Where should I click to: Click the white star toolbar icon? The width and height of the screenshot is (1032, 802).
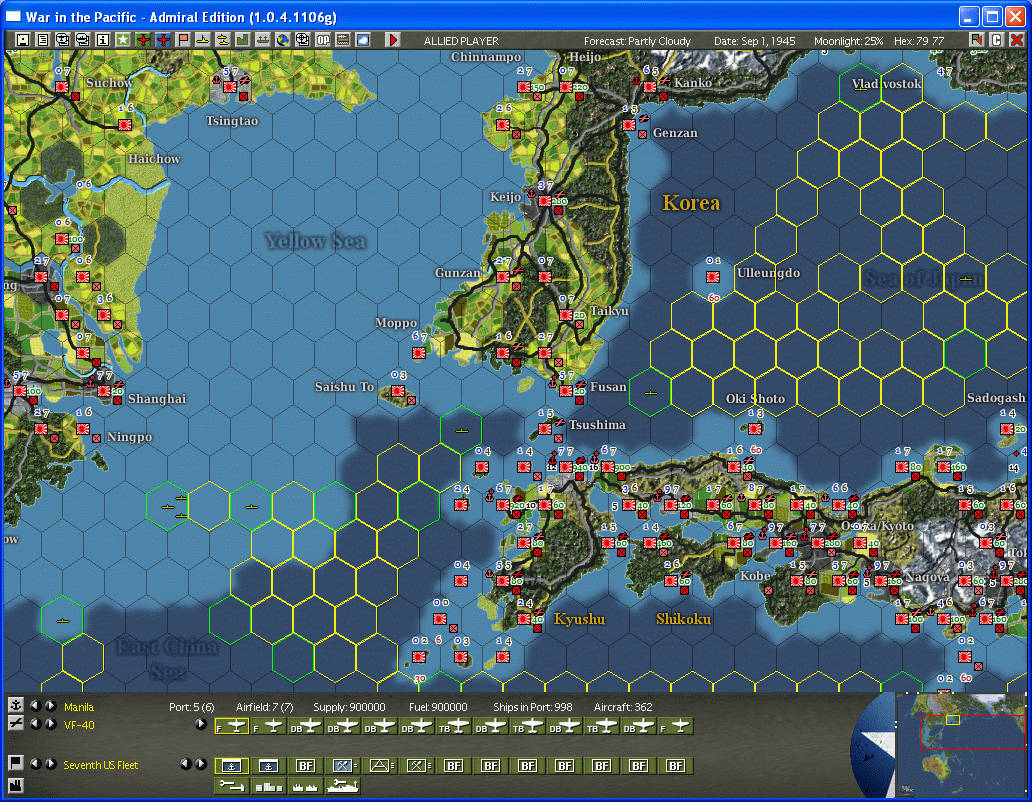123,39
